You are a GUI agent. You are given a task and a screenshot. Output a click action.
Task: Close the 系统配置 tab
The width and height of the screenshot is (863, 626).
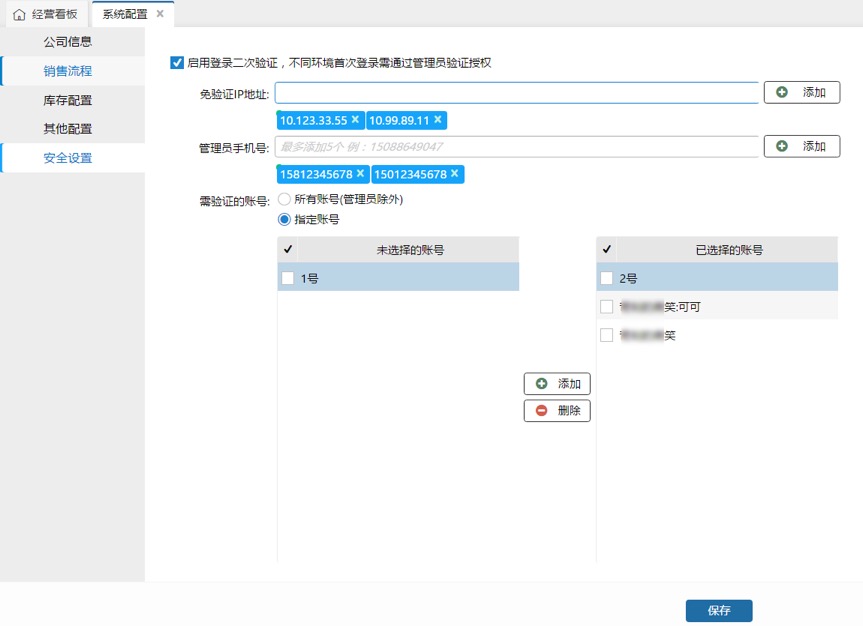(x=160, y=14)
